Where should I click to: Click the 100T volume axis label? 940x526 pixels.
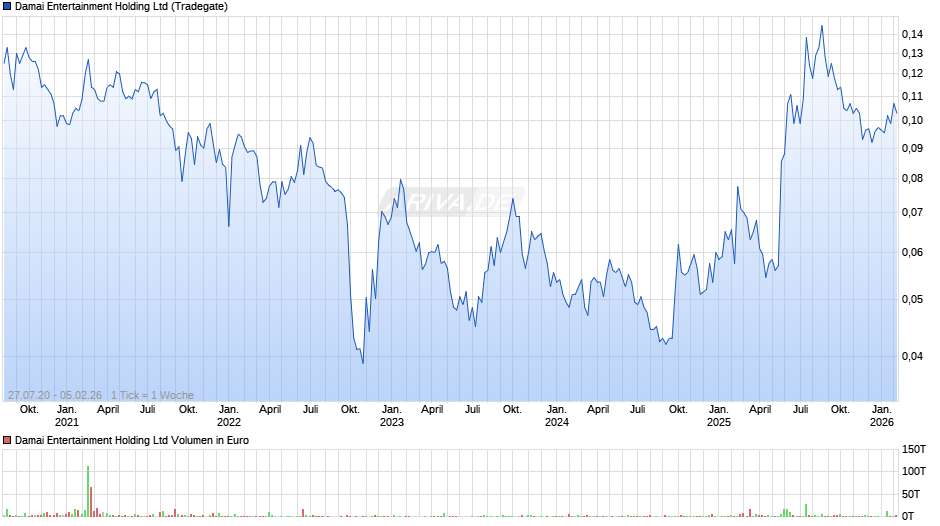[914, 471]
